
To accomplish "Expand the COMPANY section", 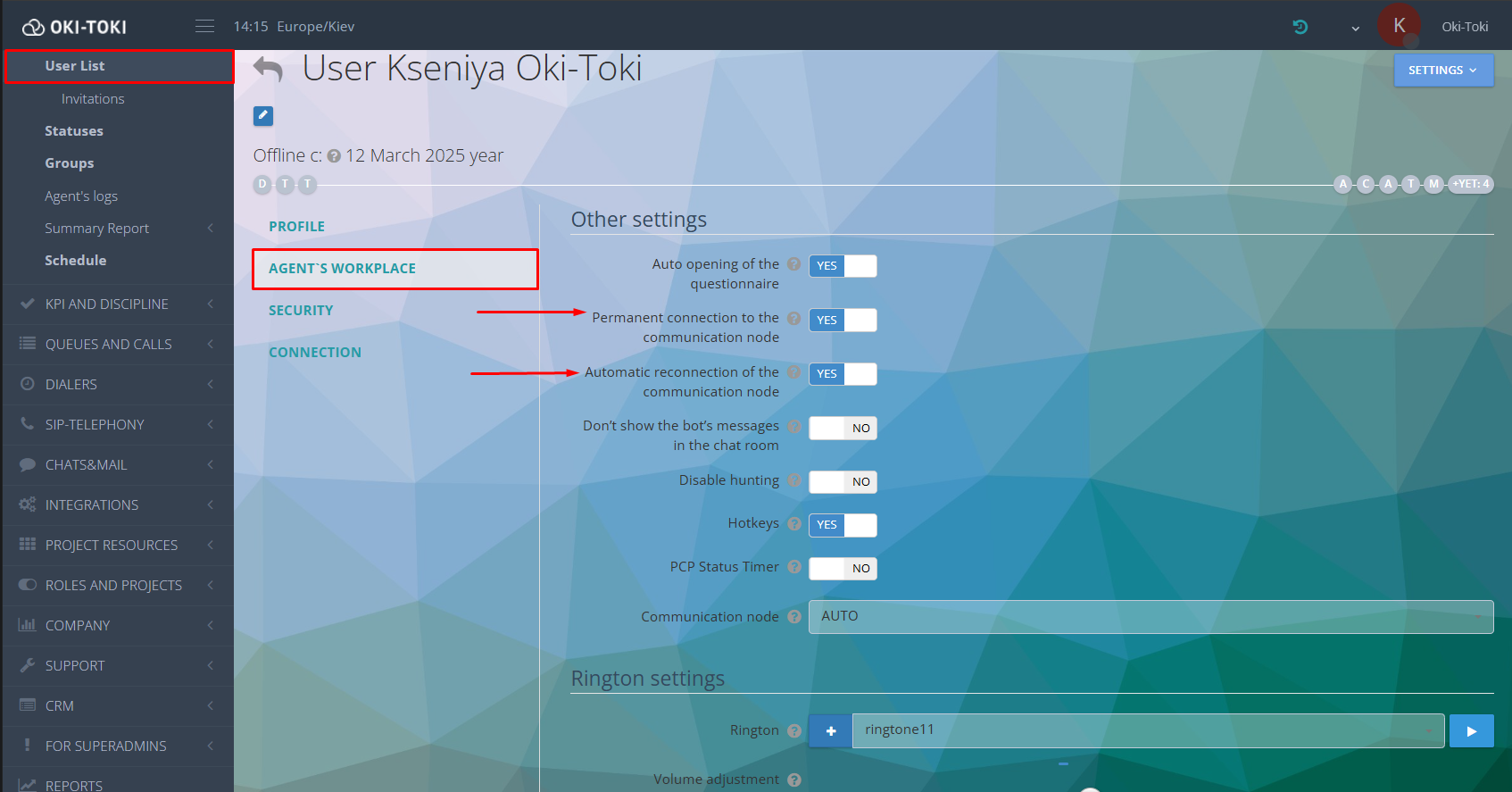I will [x=119, y=625].
